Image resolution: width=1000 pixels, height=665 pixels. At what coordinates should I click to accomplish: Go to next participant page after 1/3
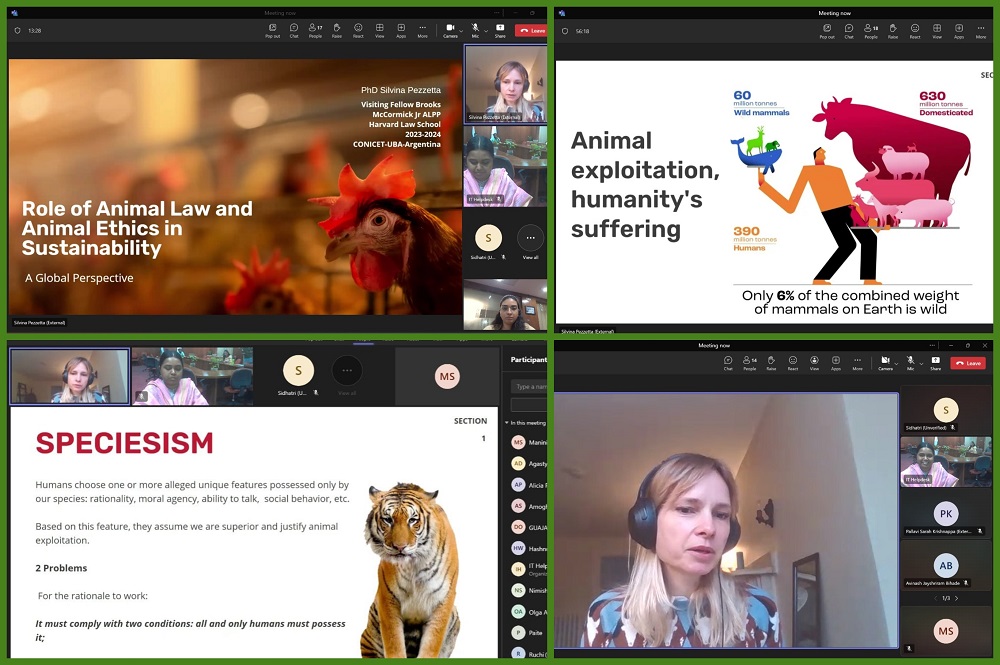(957, 598)
